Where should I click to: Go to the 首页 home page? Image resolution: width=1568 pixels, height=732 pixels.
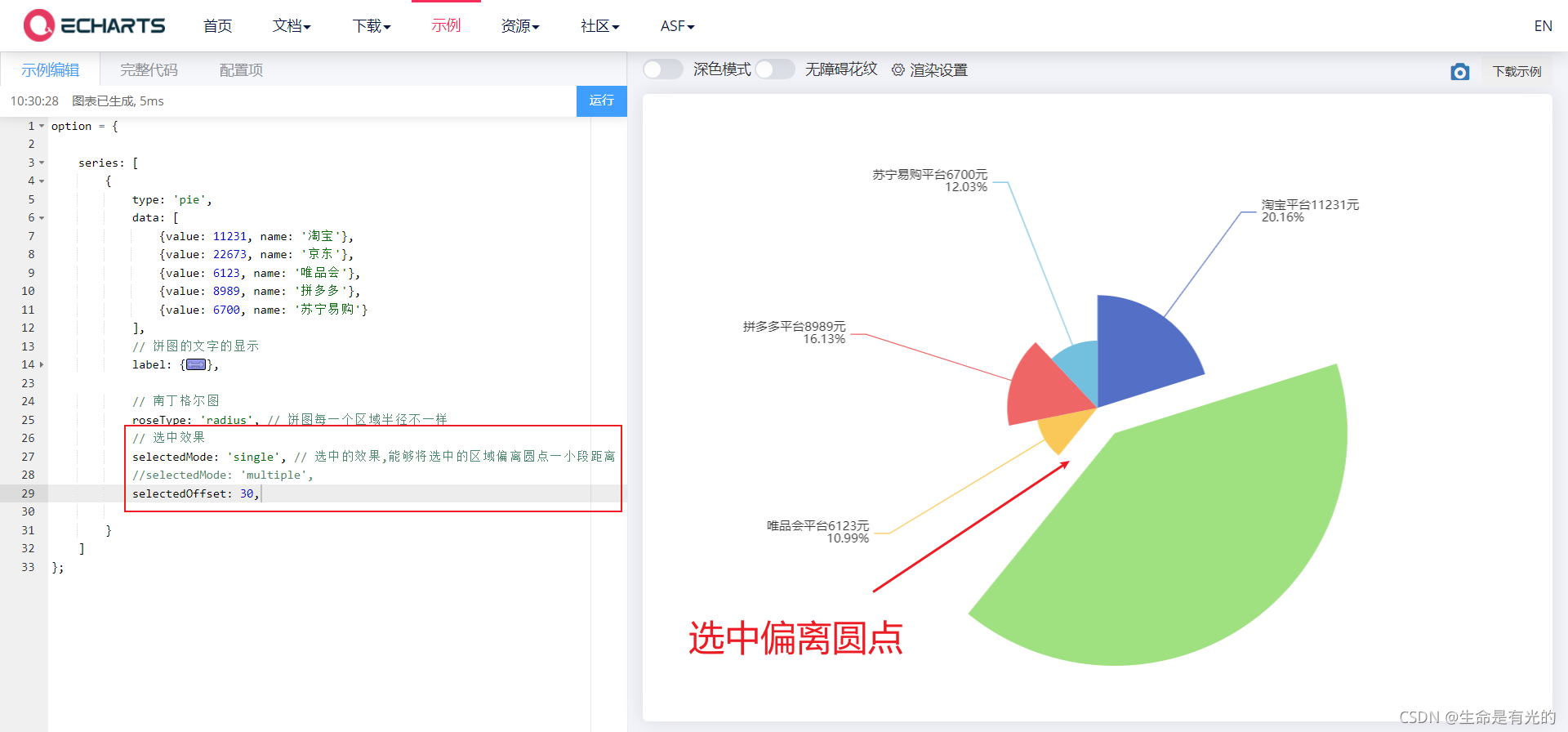pos(217,26)
